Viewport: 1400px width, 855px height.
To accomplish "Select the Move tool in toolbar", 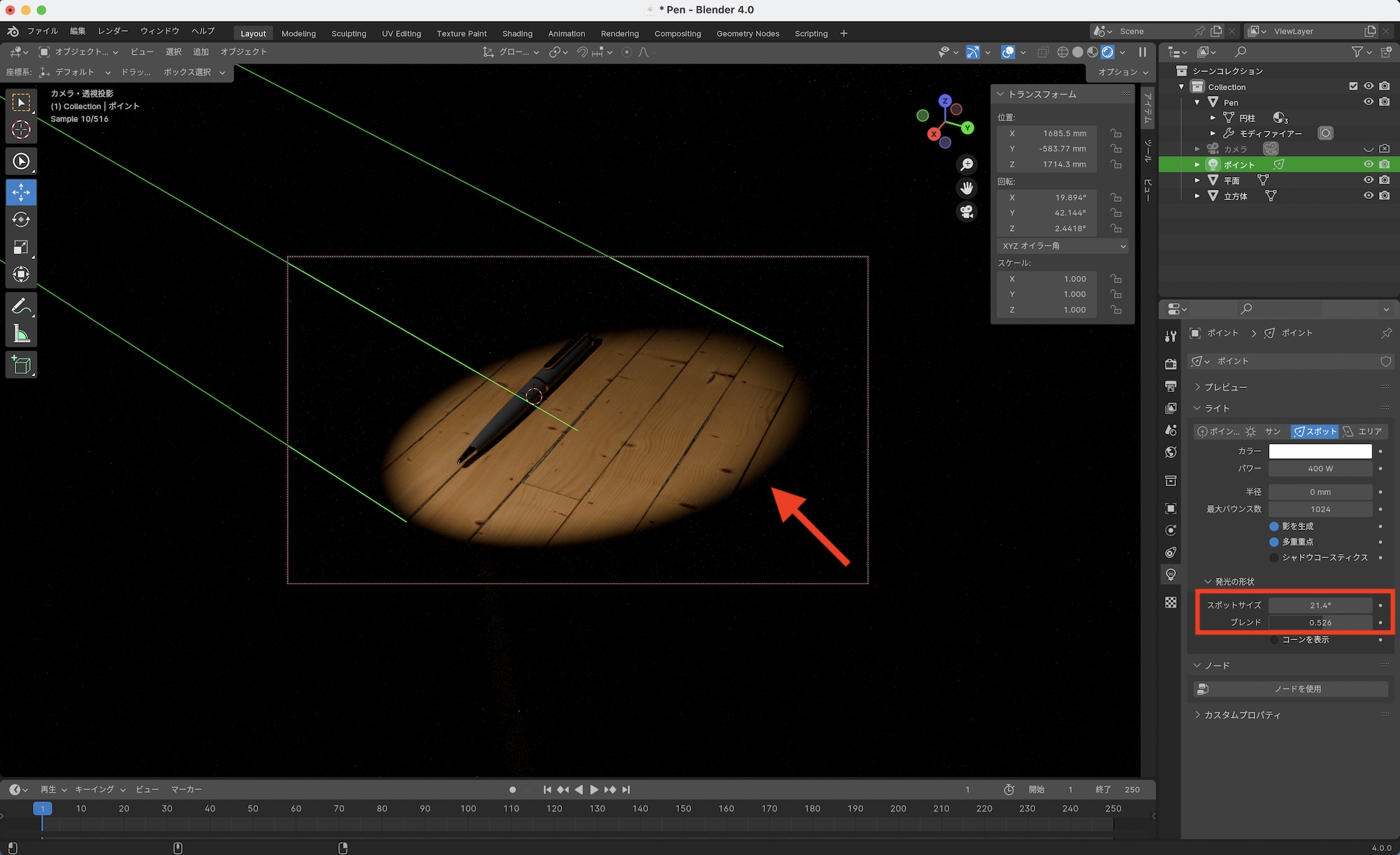I will 21,192.
